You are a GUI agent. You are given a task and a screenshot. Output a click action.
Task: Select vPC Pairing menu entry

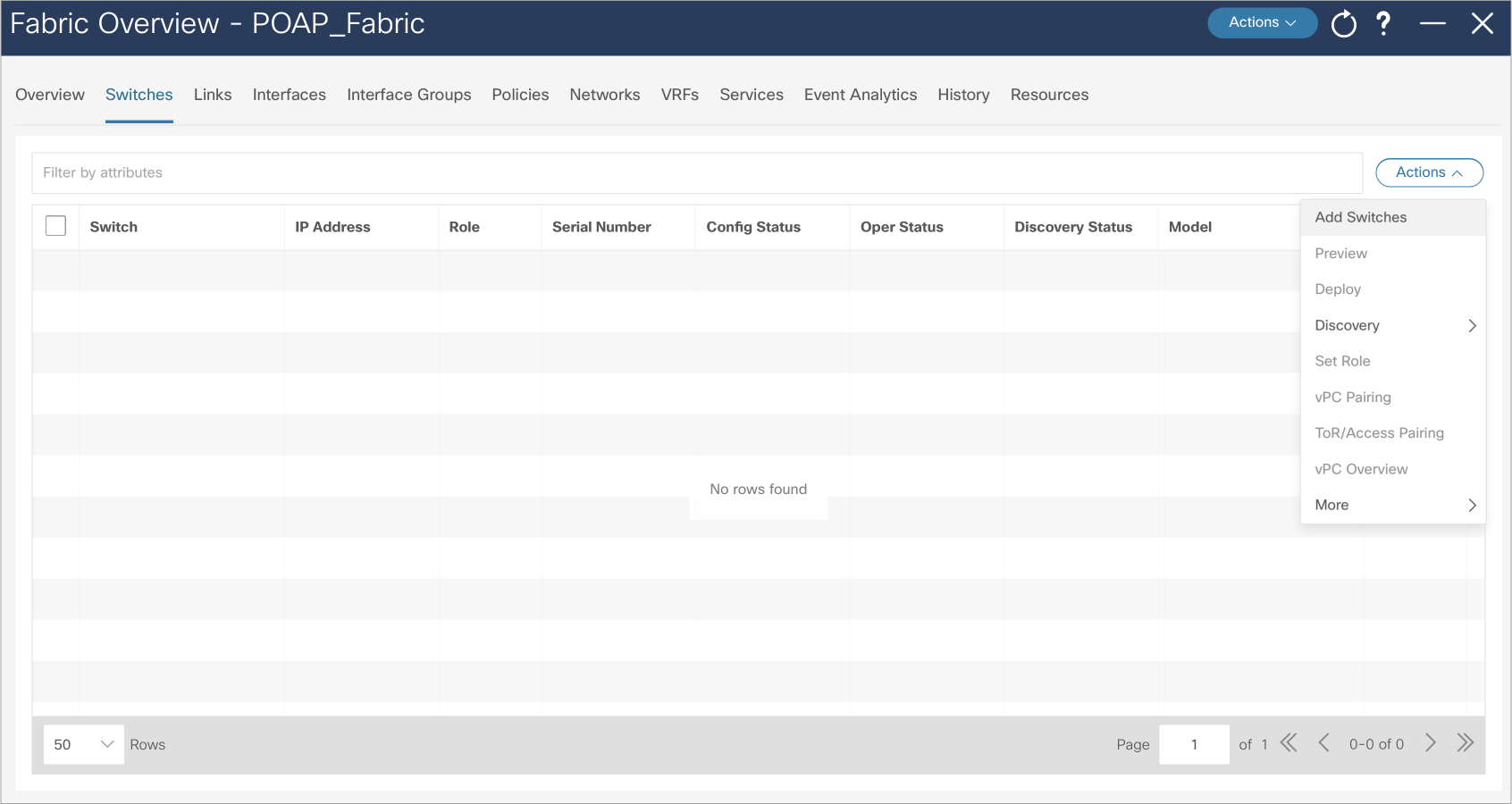1393,398
